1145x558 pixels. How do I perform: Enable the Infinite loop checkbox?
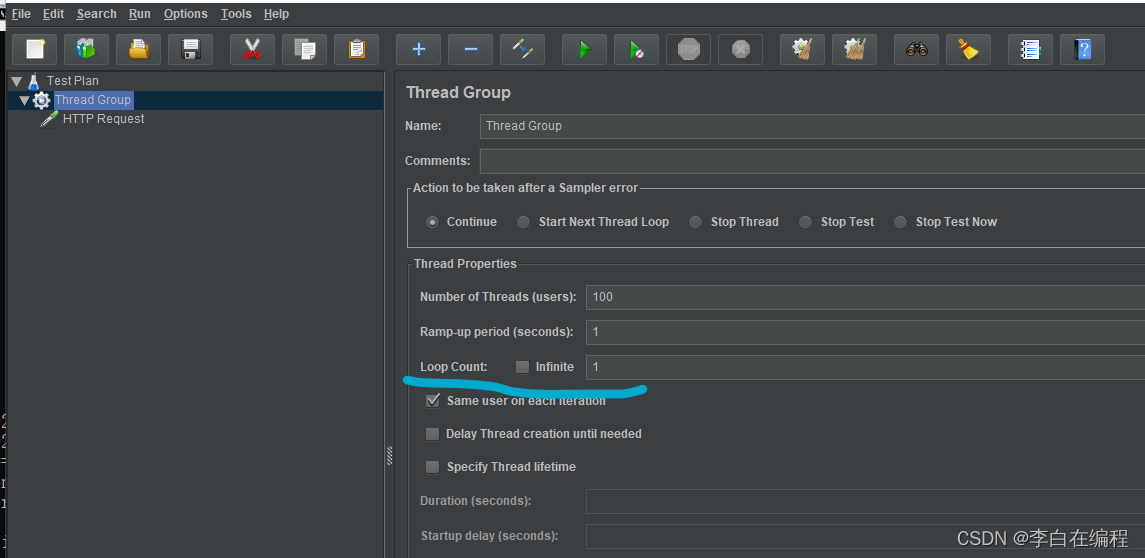pos(522,367)
